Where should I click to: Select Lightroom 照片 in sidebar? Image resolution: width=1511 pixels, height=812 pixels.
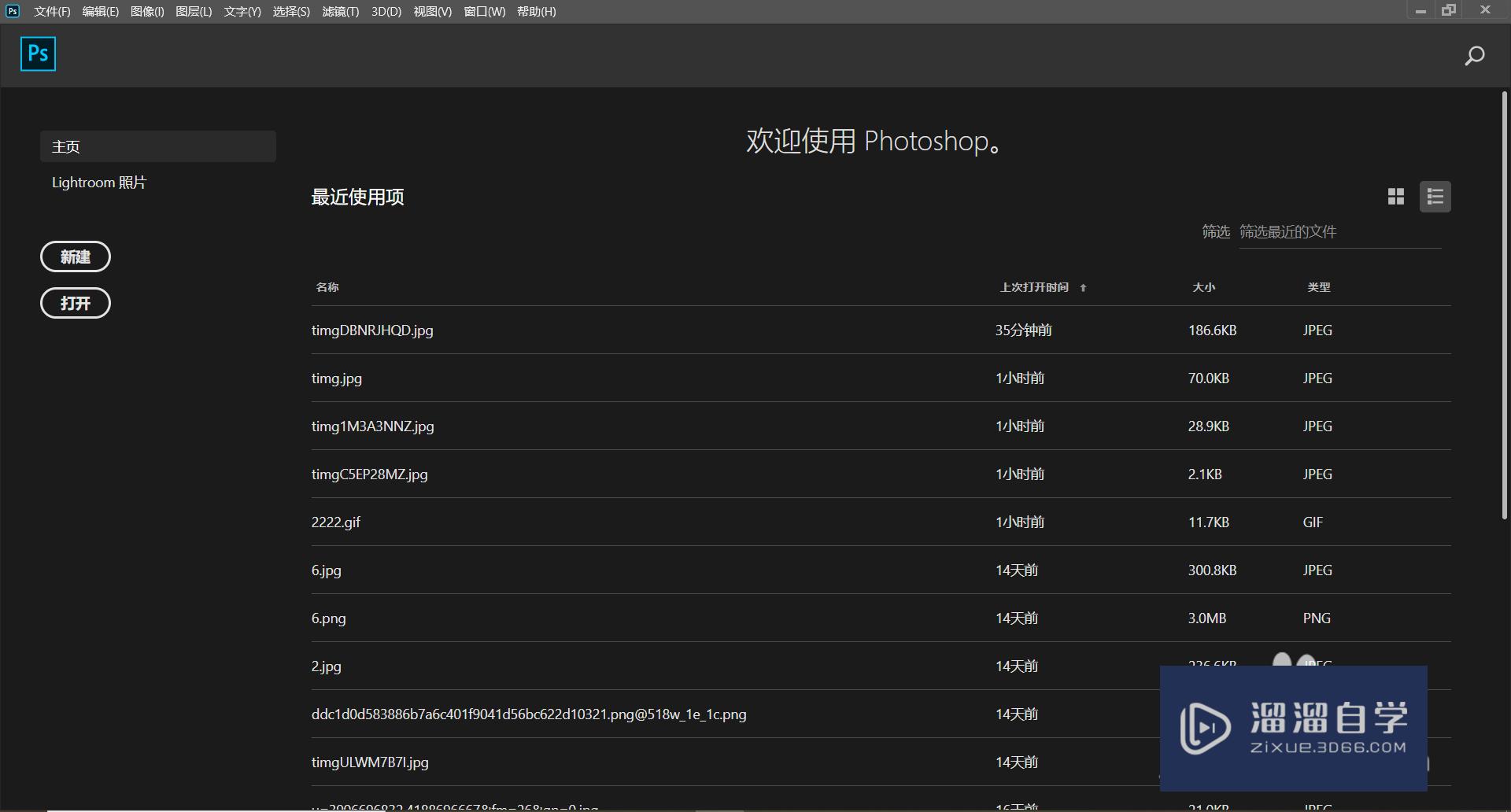pos(99,183)
